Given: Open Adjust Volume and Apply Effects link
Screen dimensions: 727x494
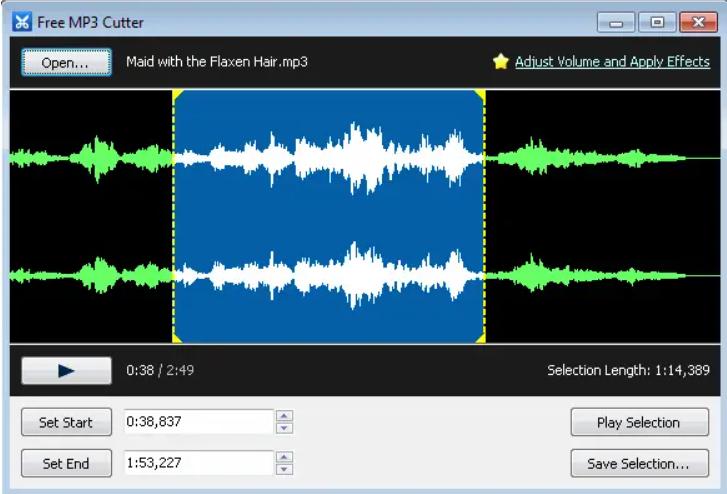Looking at the screenshot, I should pyautogui.click(x=612, y=62).
